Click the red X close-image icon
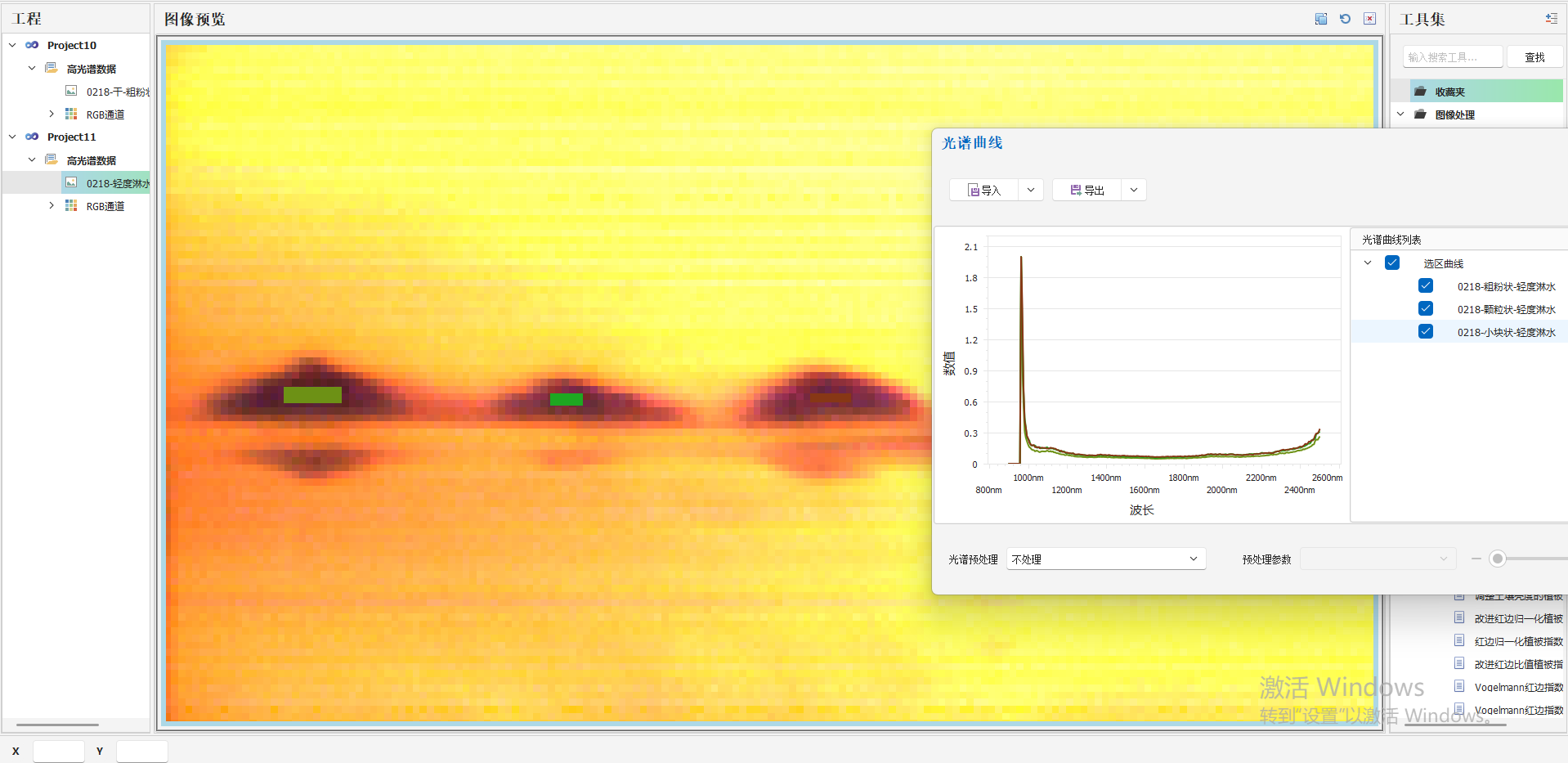Screen dimensions: 1568x763 [x=1369, y=19]
